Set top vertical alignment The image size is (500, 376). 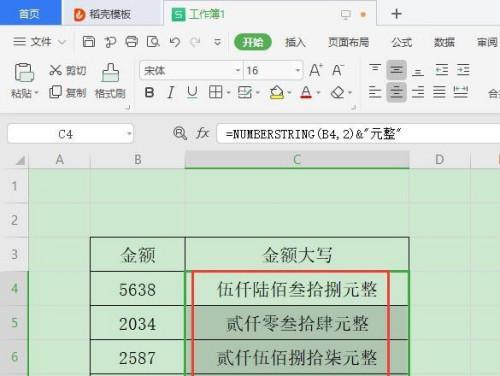click(x=375, y=69)
